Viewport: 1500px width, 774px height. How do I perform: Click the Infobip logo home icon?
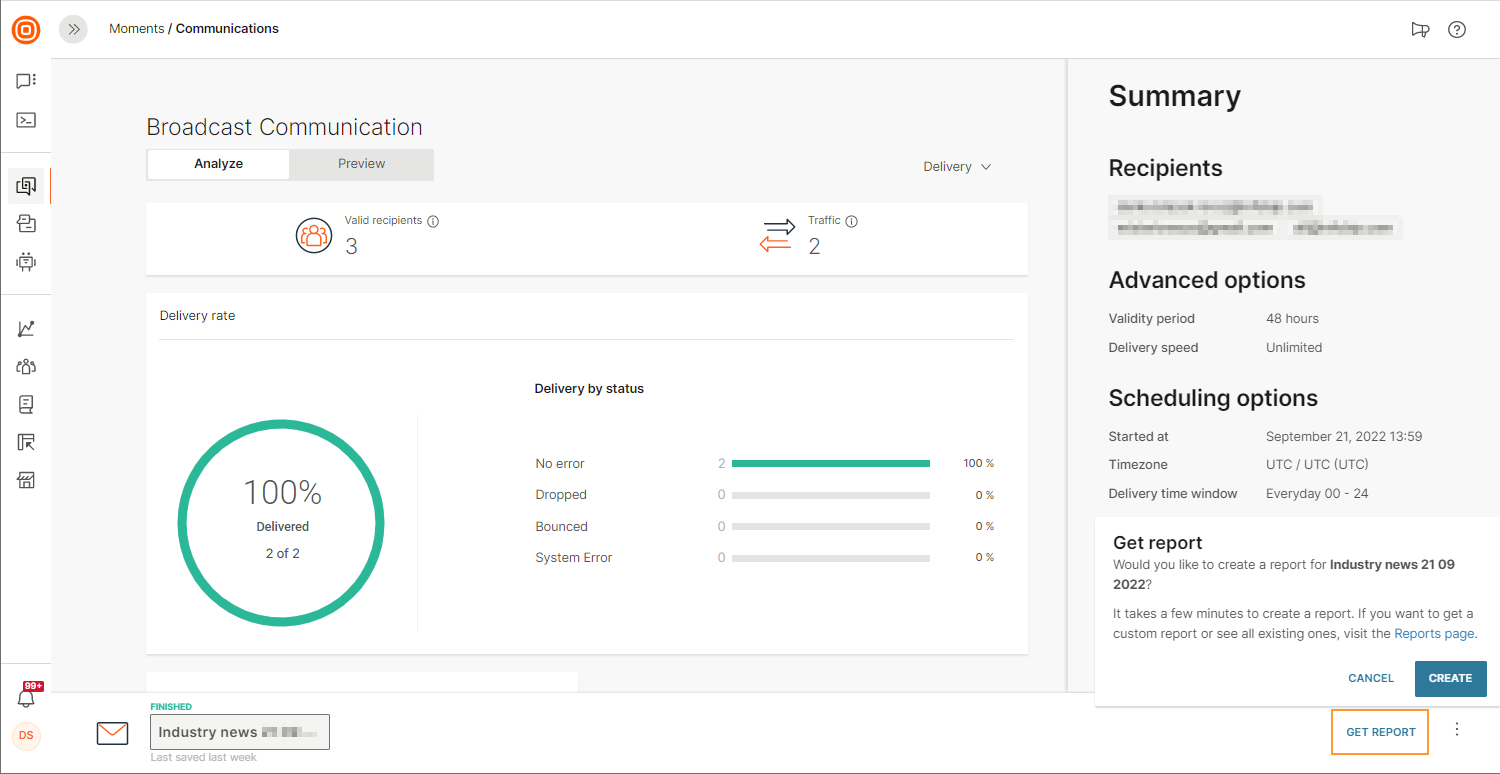coord(26,30)
